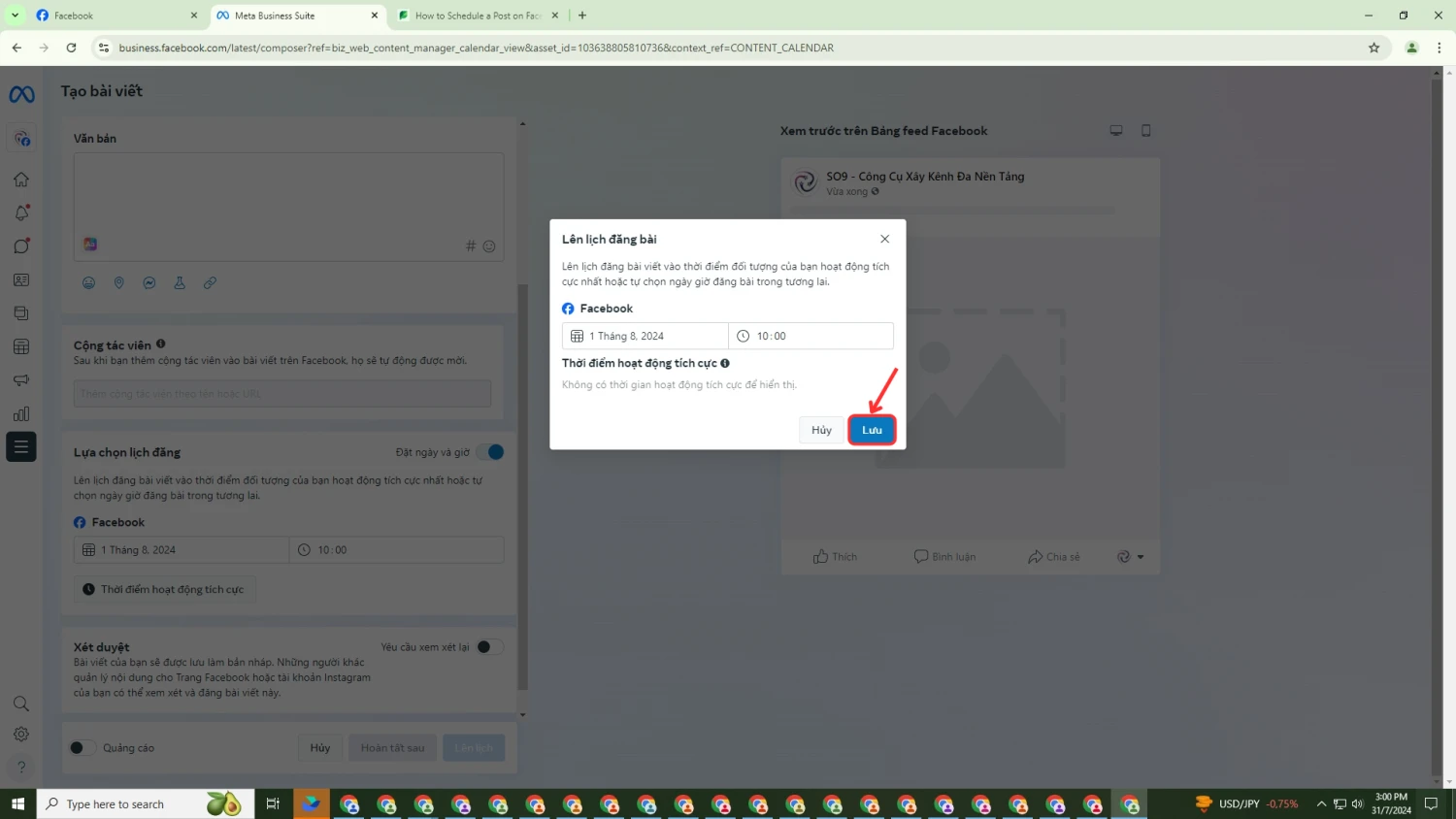Open the Notifications bell in sidebar

pyautogui.click(x=21, y=213)
